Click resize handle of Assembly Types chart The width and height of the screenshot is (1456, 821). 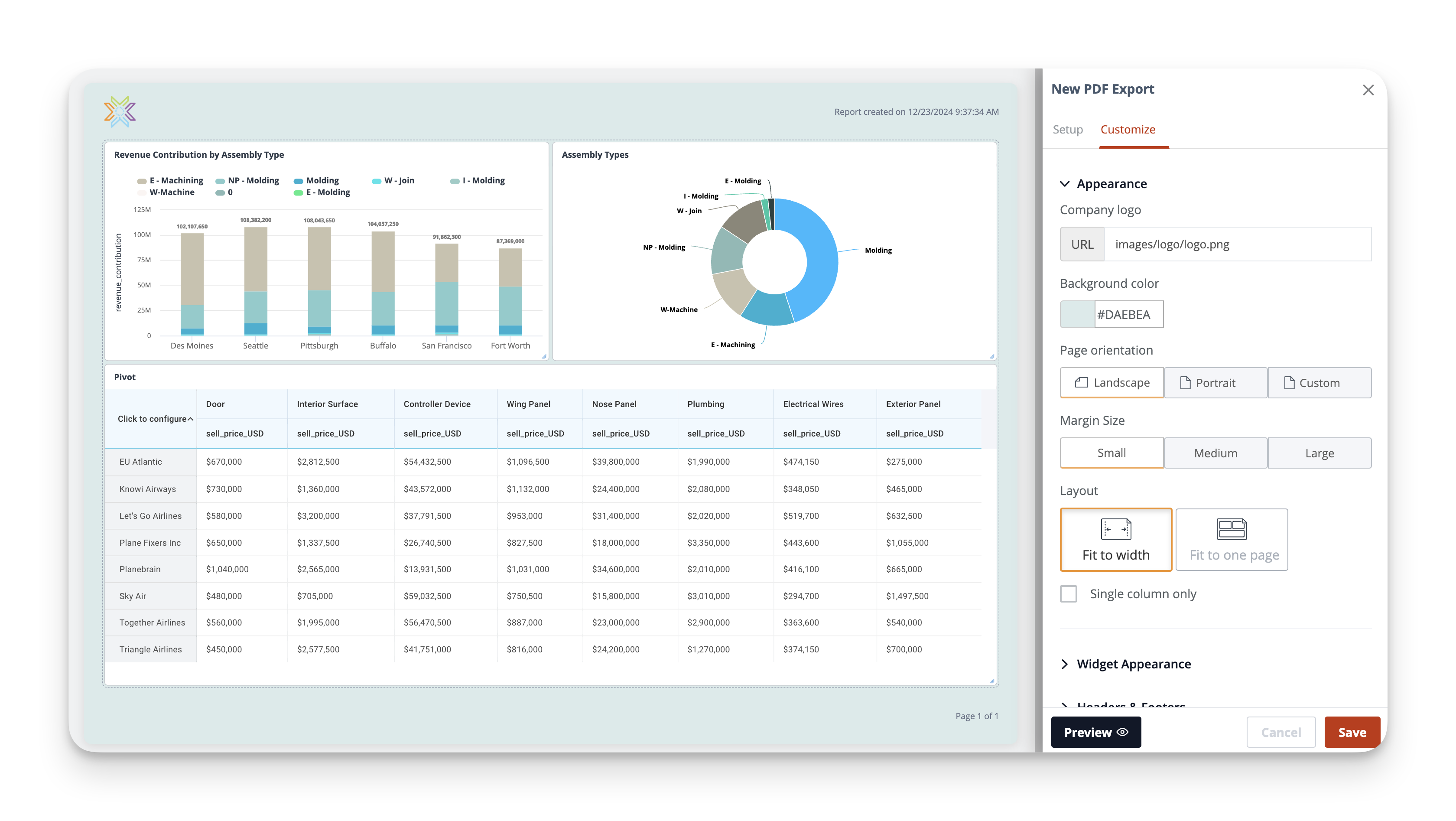click(992, 356)
